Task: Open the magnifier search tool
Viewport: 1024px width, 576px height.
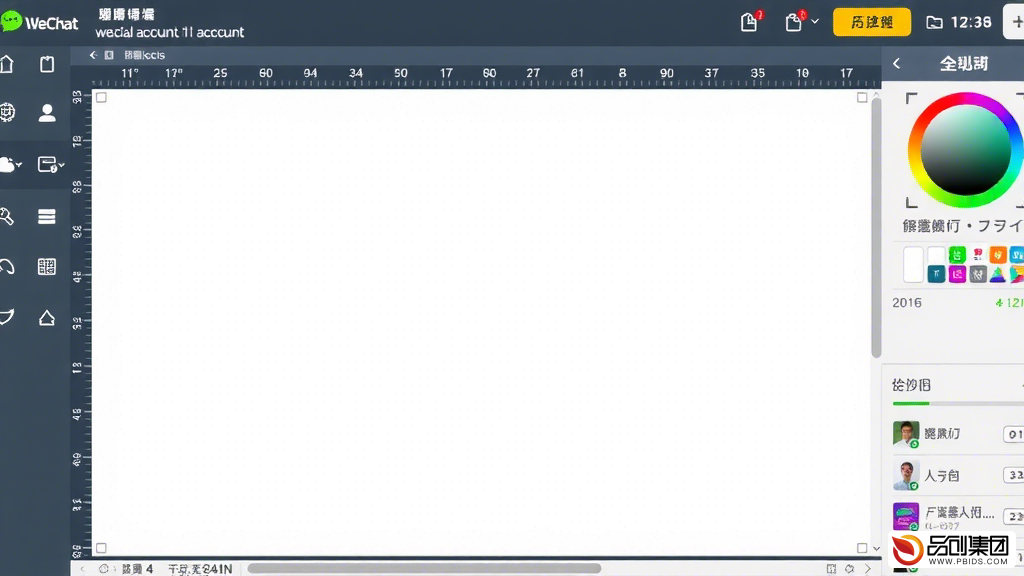Action: pos(7,216)
